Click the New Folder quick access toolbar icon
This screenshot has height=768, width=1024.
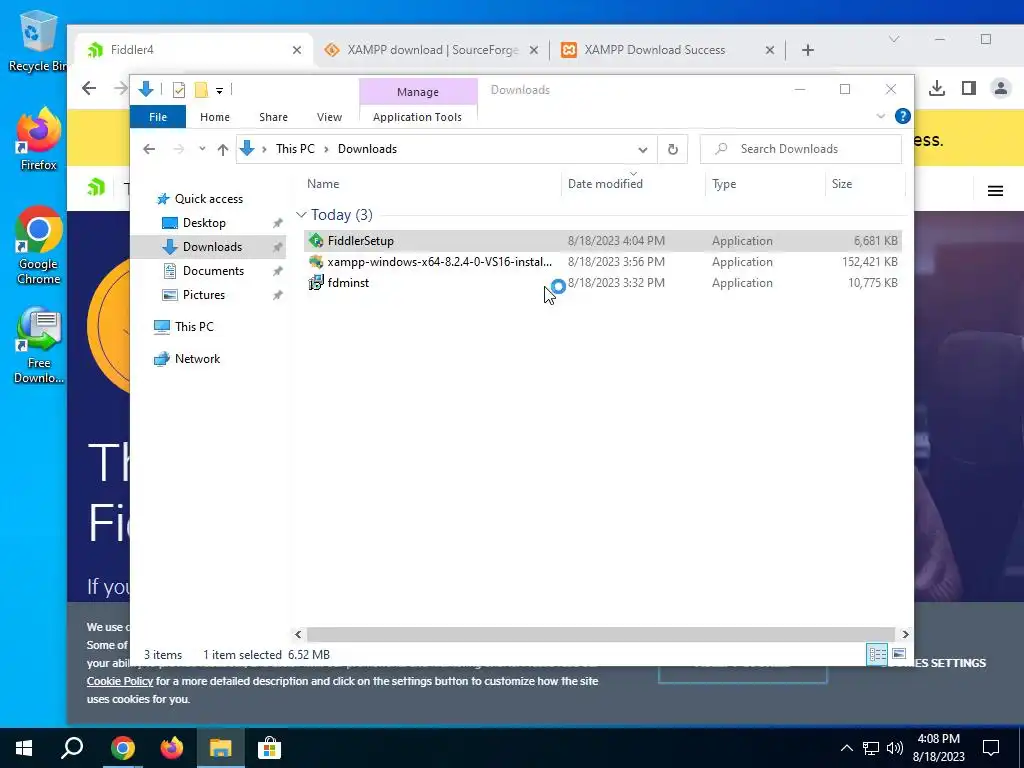(x=201, y=90)
